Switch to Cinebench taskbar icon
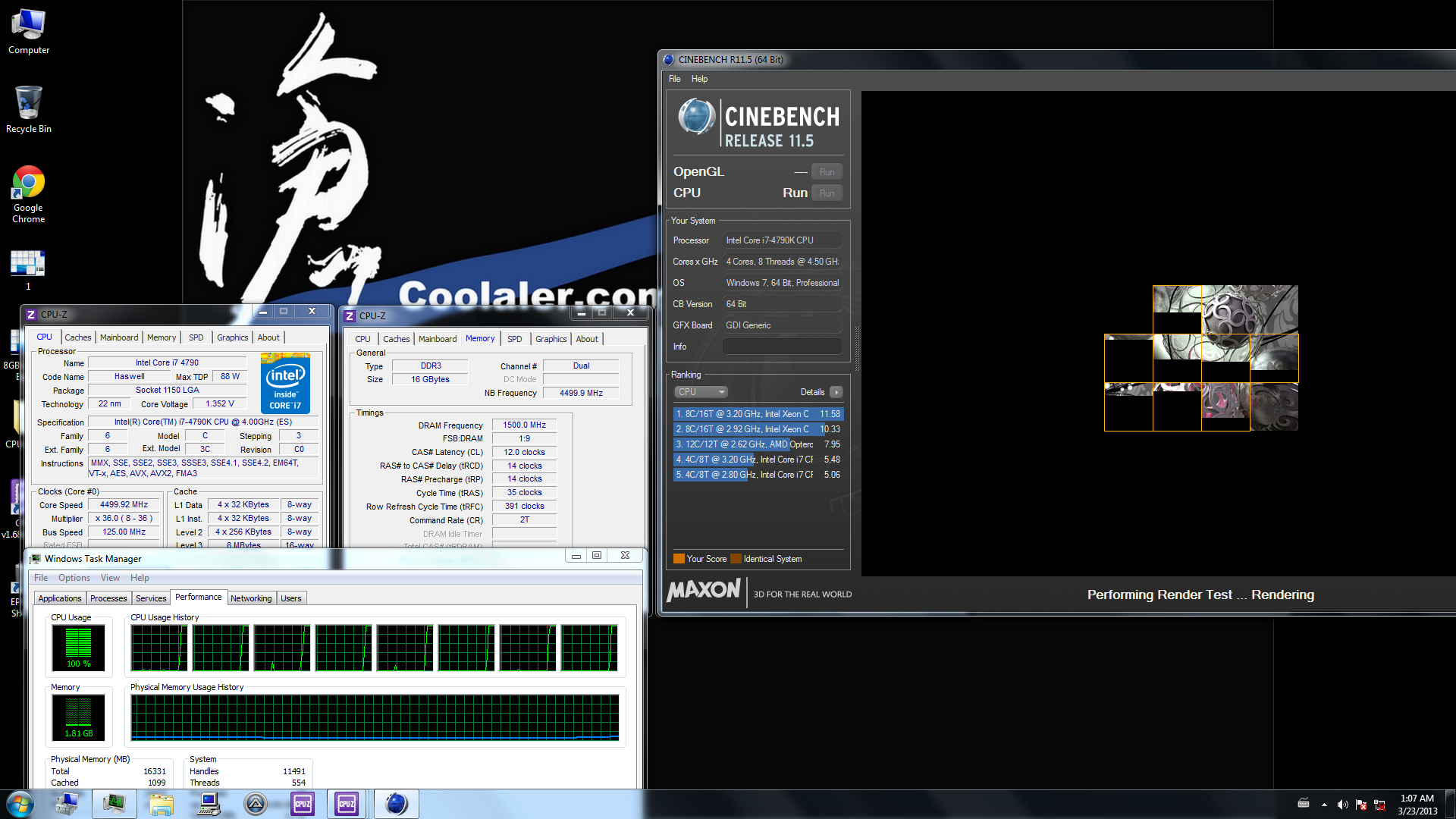Image resolution: width=1456 pixels, height=819 pixels. tap(396, 804)
